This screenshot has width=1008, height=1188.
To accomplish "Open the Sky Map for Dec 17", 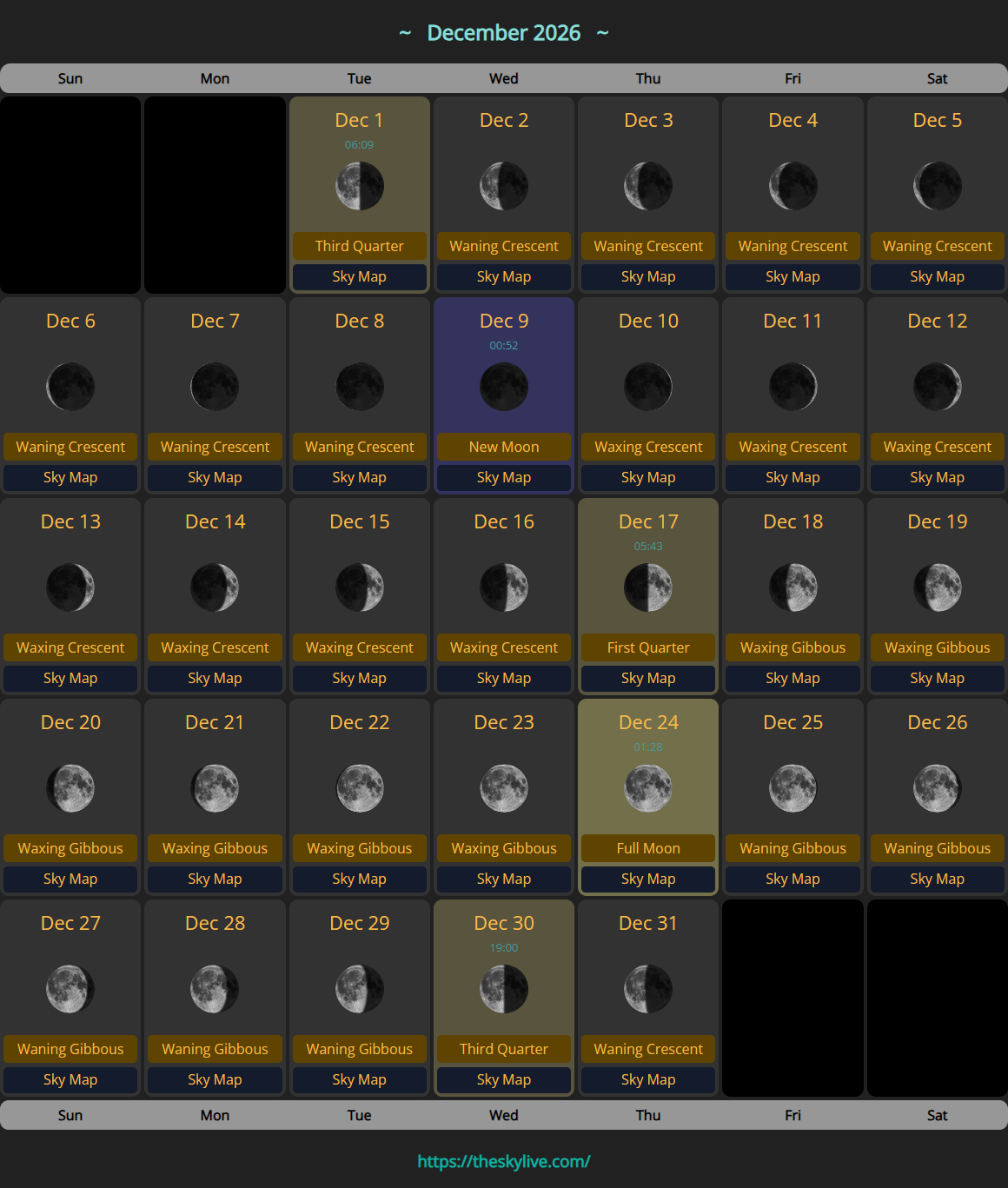I will click(647, 678).
